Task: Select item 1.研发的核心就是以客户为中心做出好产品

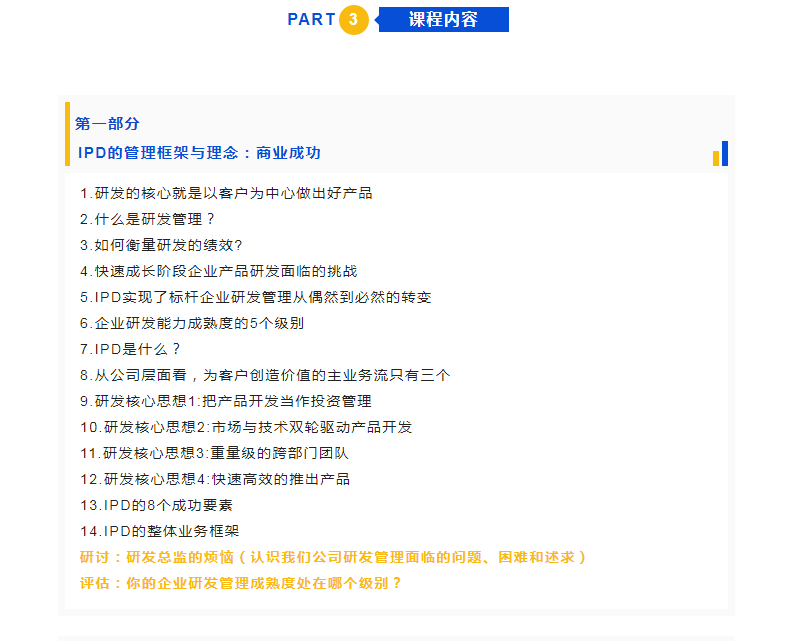Action: 226,193
